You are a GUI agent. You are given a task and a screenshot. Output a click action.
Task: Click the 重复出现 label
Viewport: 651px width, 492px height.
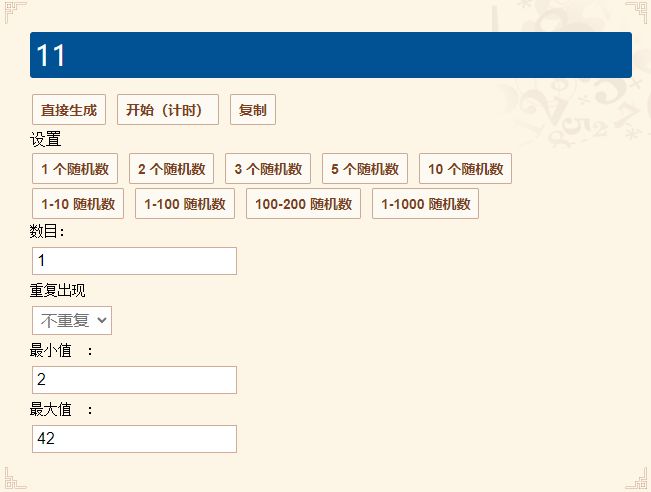[x=58, y=290]
